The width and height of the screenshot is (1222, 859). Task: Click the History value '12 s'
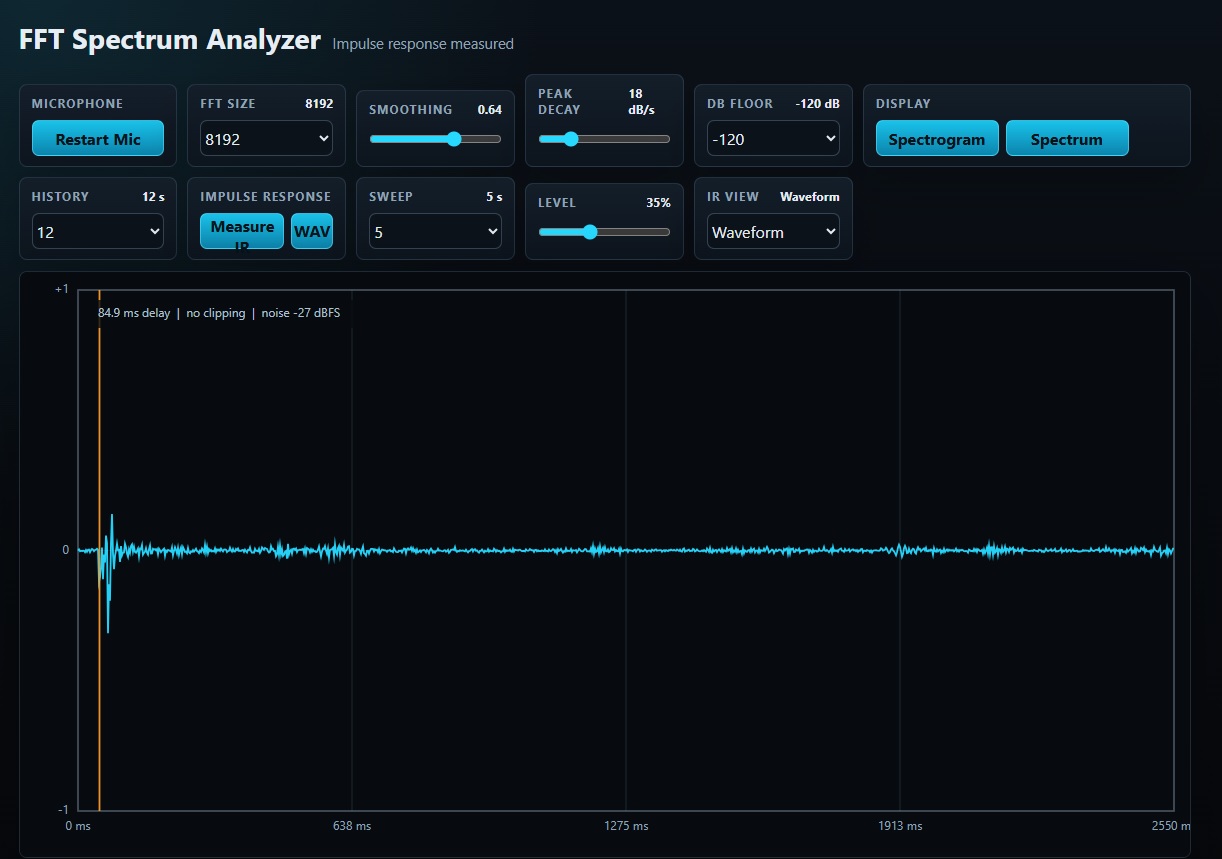coord(153,197)
